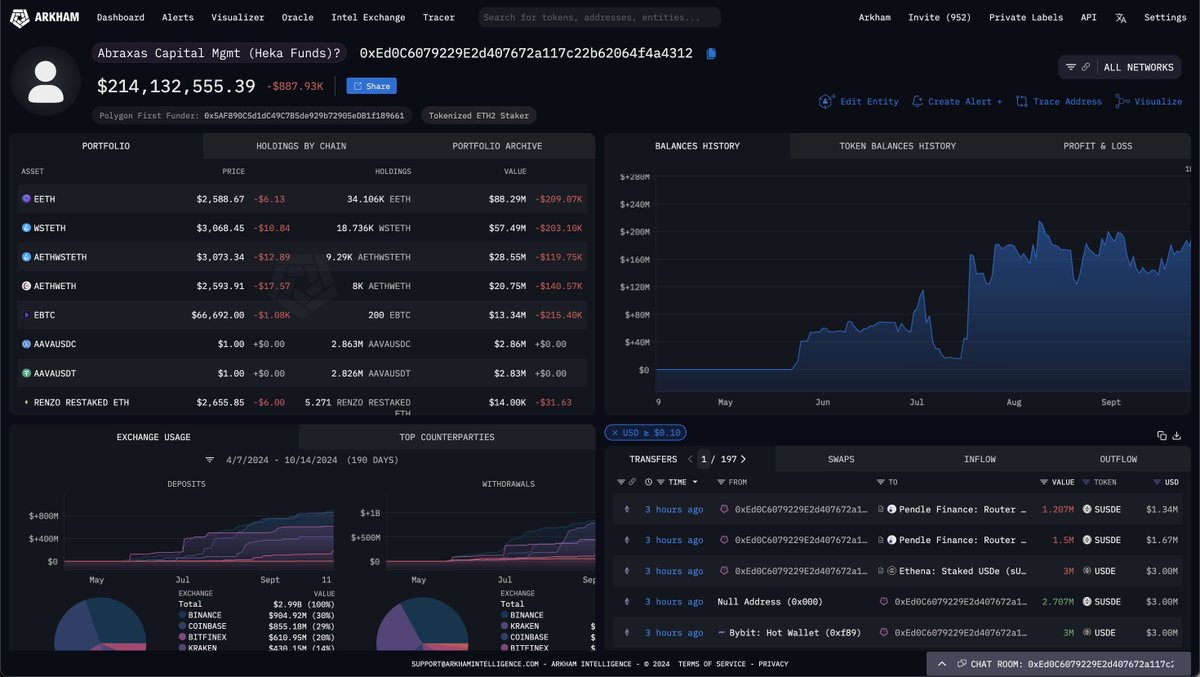Viewport: 1200px width, 677px height.
Task: Click the entity profile avatar
Action: tap(46, 81)
